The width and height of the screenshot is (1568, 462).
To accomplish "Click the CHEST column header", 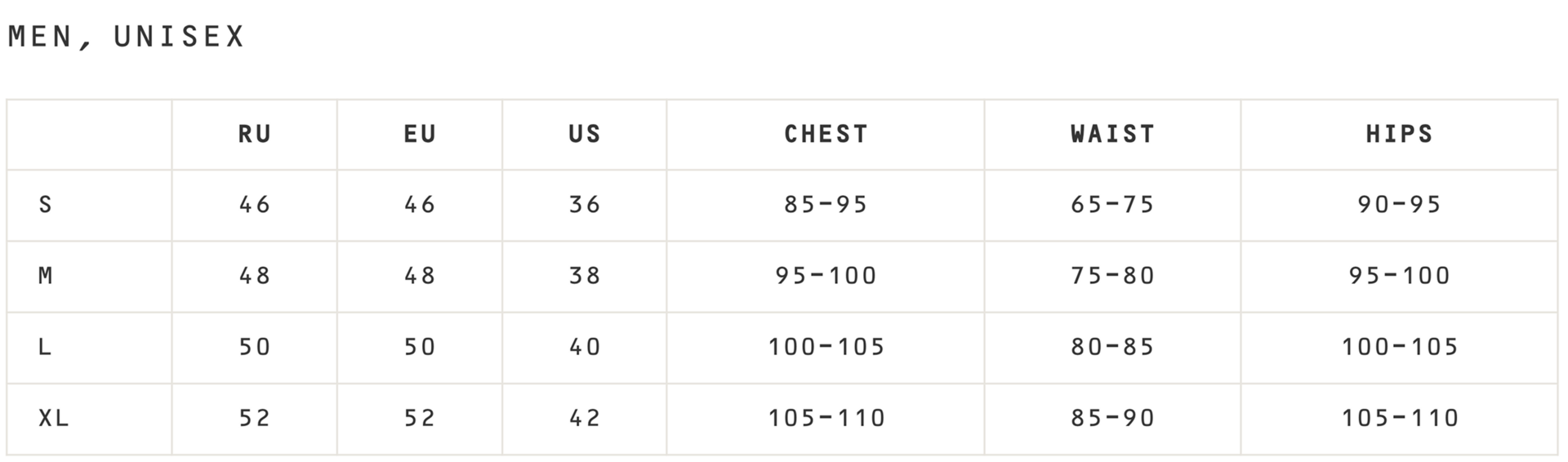I will point(826,134).
